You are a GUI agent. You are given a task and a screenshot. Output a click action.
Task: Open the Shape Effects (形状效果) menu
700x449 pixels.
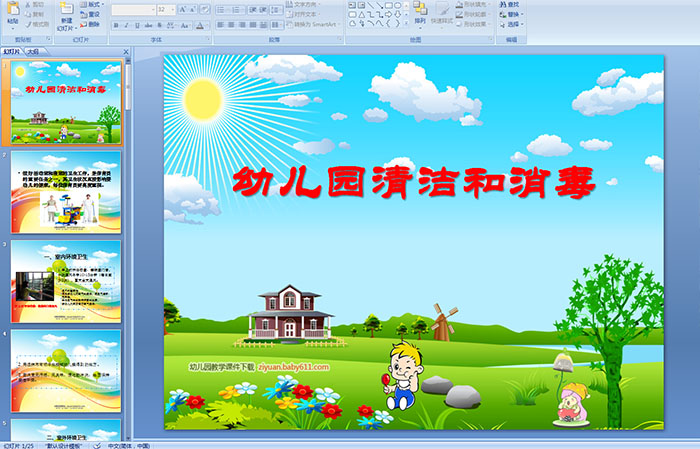[472, 24]
